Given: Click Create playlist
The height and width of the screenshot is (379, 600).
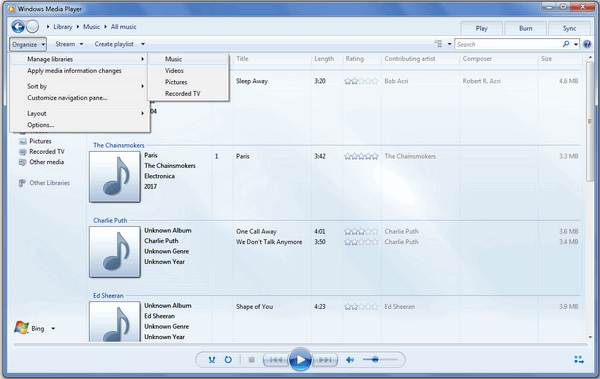Looking at the screenshot, I should click(x=114, y=44).
